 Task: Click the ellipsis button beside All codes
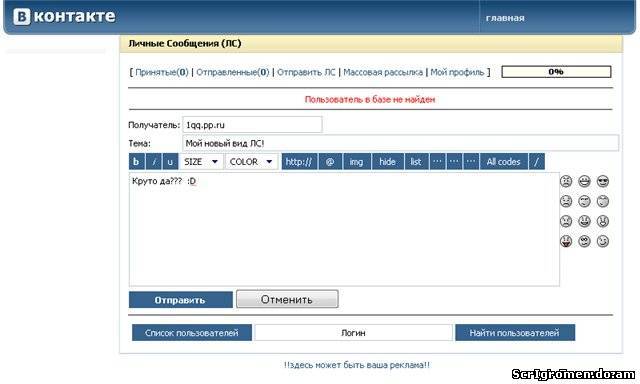471,162
